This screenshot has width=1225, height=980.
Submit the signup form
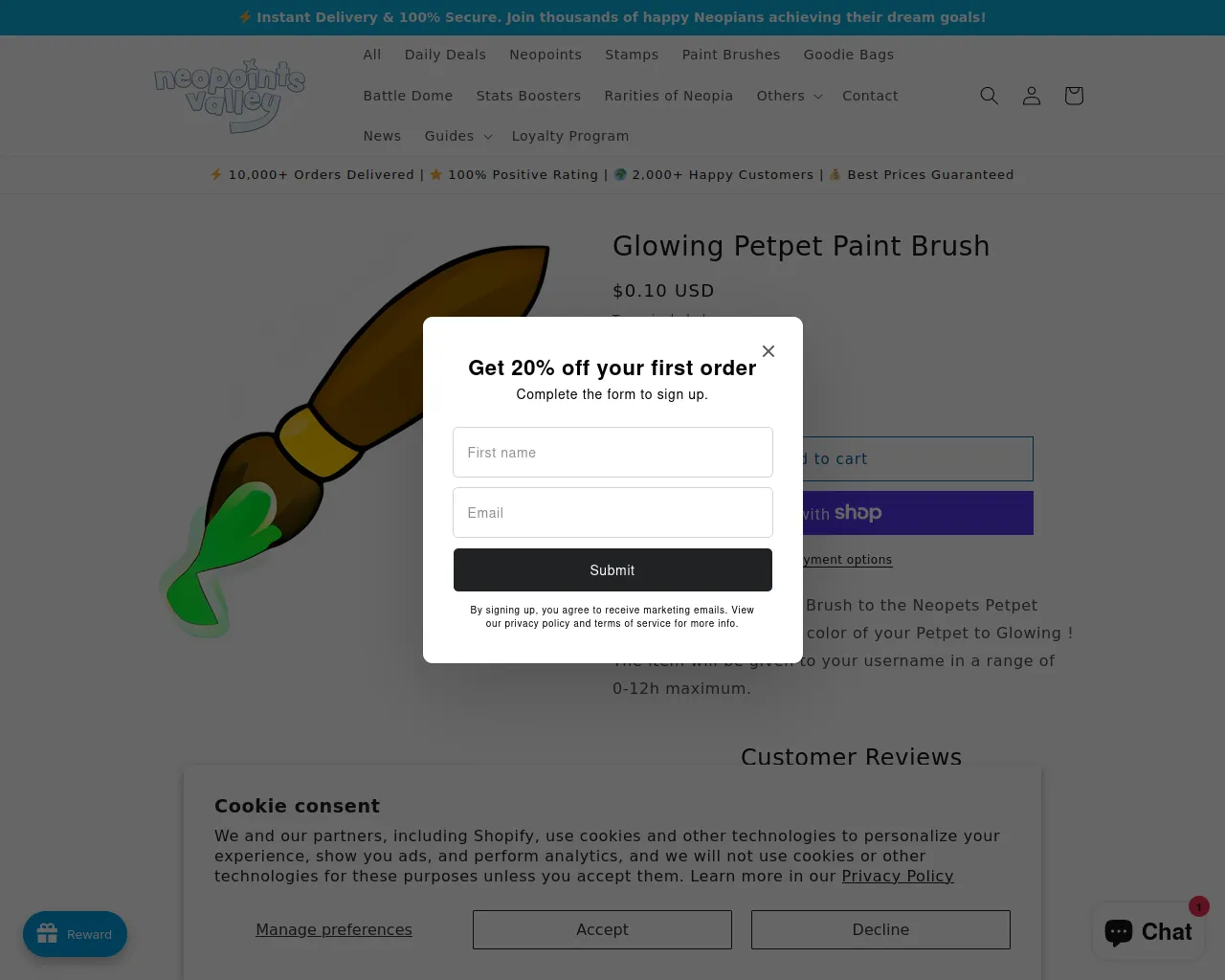pyautogui.click(x=612, y=570)
